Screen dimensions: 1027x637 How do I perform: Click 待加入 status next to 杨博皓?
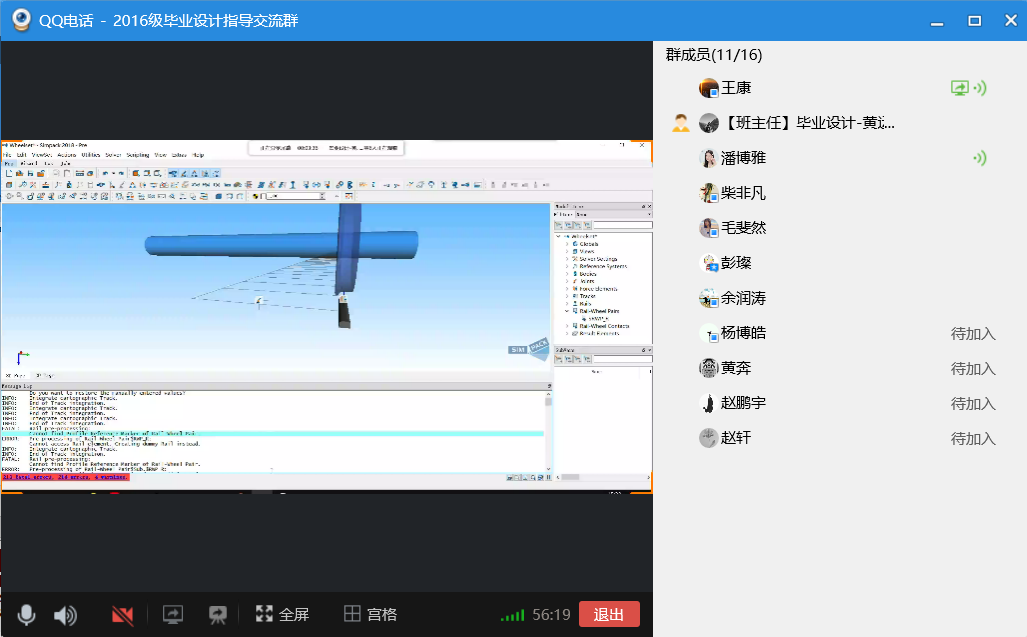(972, 334)
